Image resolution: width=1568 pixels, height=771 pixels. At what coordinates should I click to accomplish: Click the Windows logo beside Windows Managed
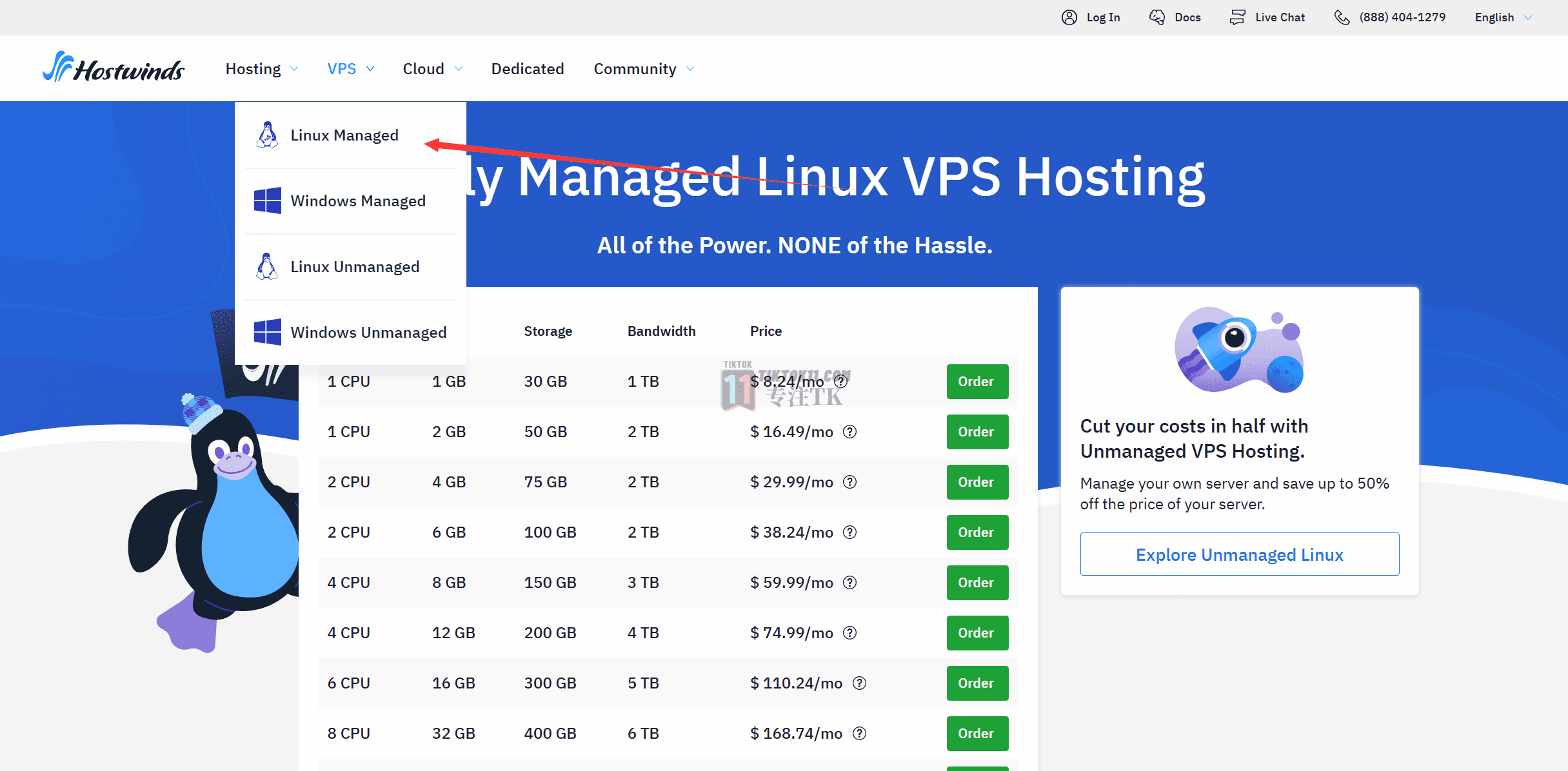[267, 200]
